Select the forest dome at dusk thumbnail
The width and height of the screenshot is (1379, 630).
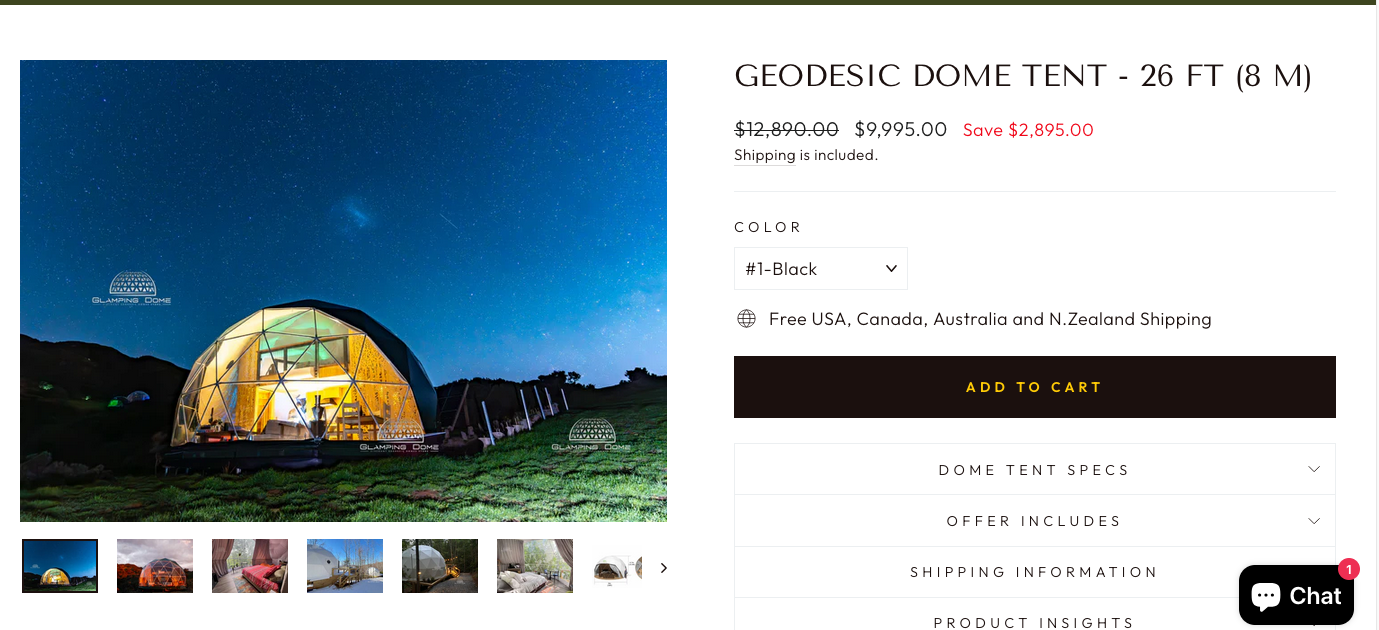pos(440,566)
